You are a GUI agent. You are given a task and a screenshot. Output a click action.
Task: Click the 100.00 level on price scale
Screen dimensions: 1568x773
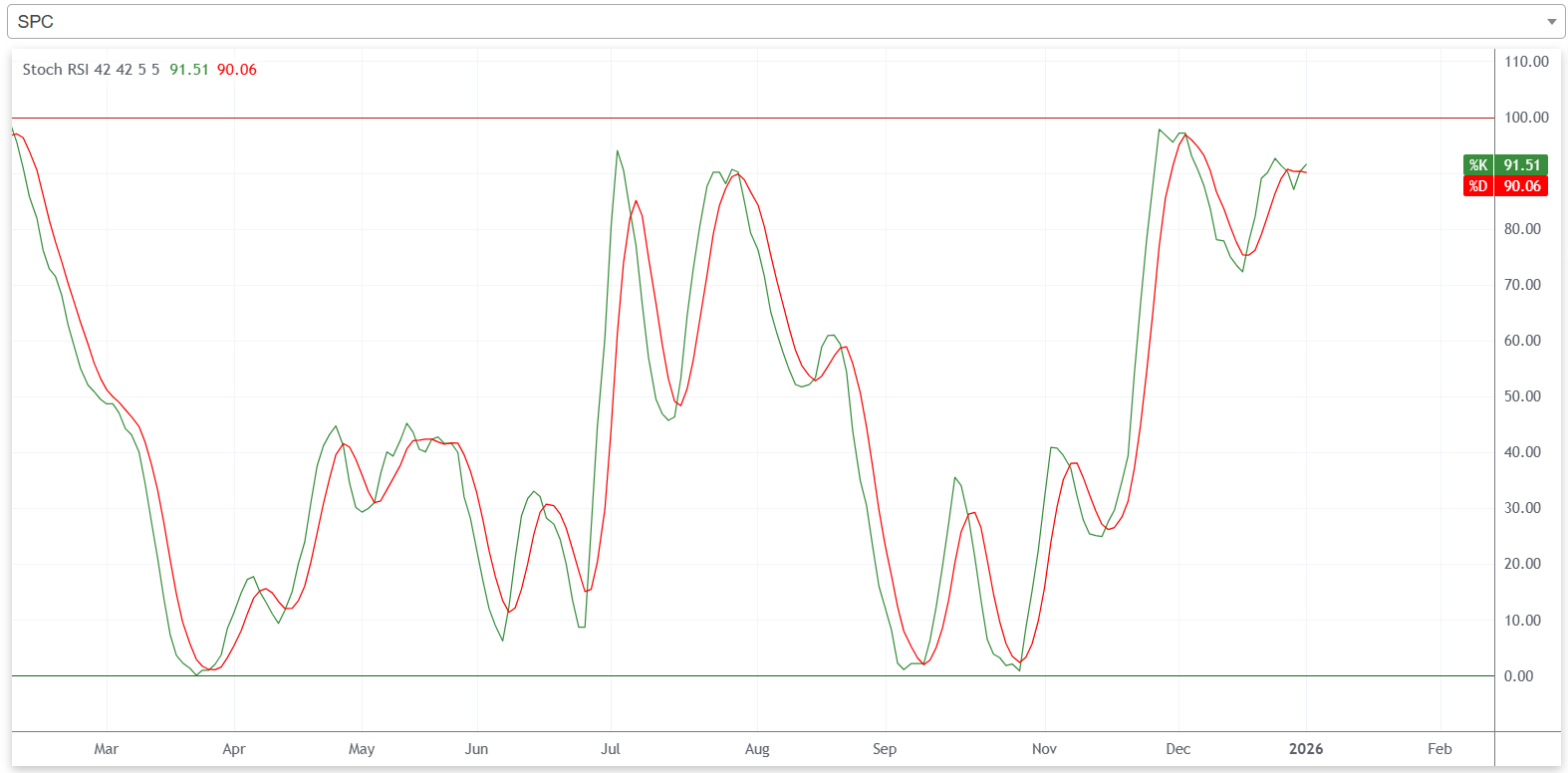[x=1526, y=118]
